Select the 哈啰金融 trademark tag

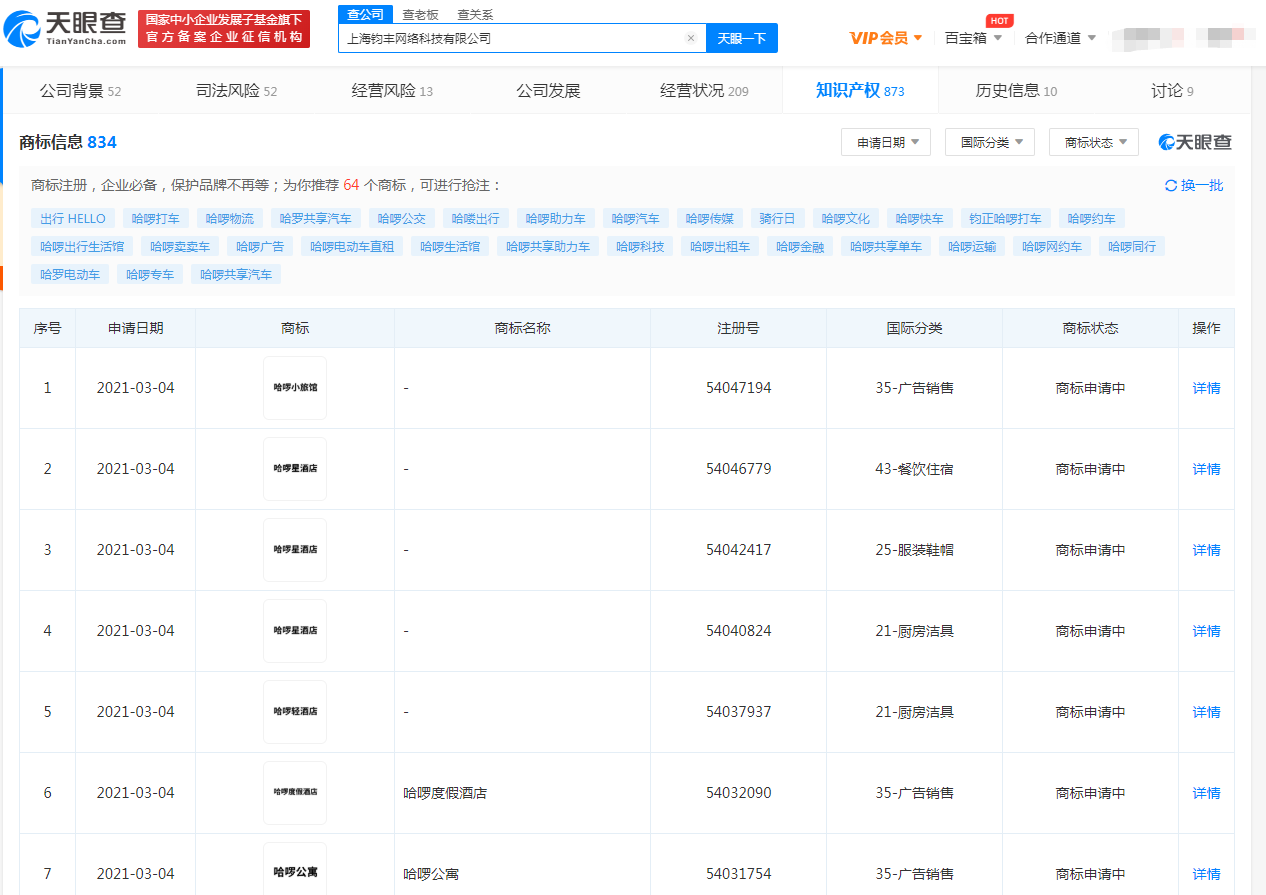point(800,246)
